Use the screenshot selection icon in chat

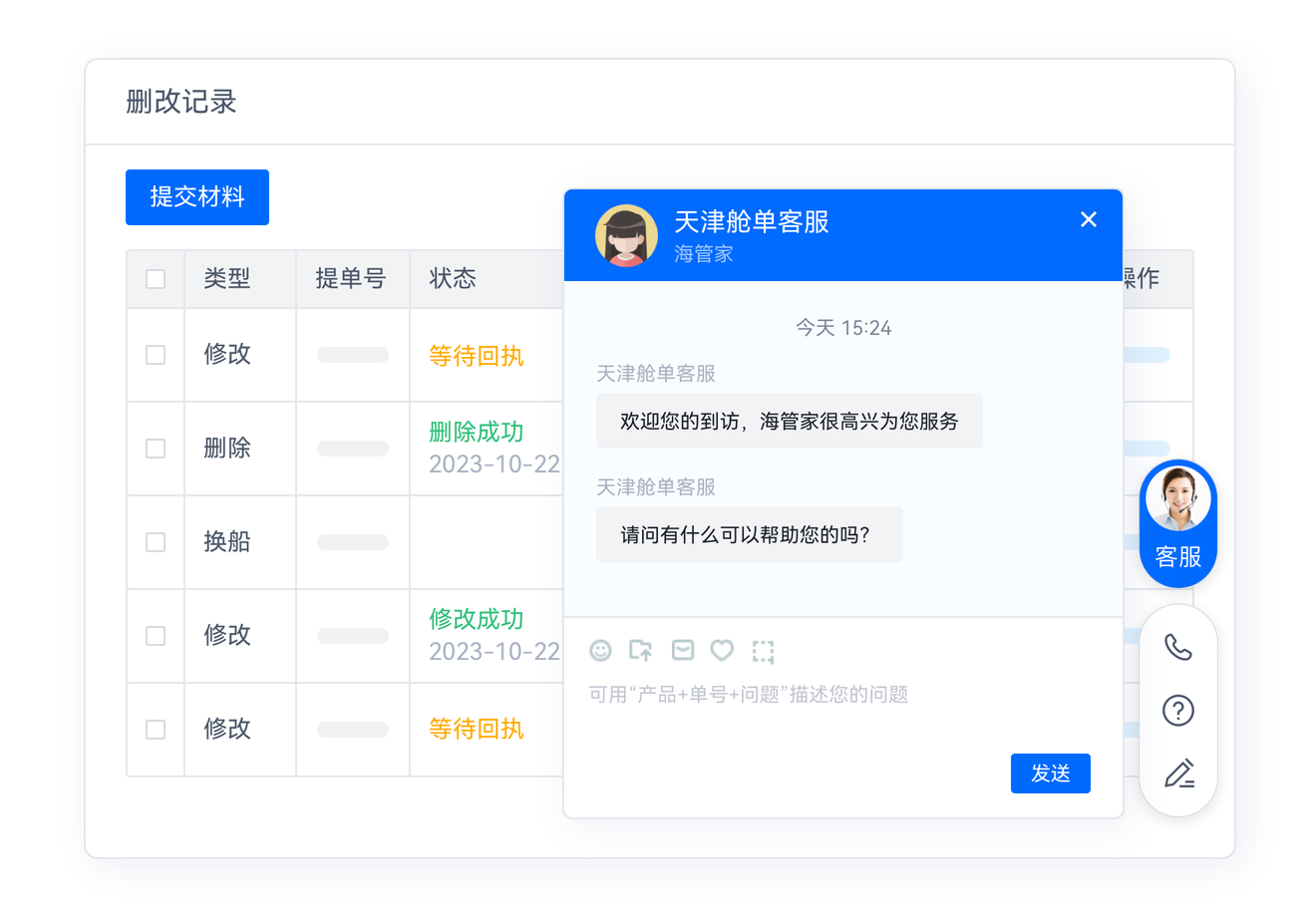point(763,650)
